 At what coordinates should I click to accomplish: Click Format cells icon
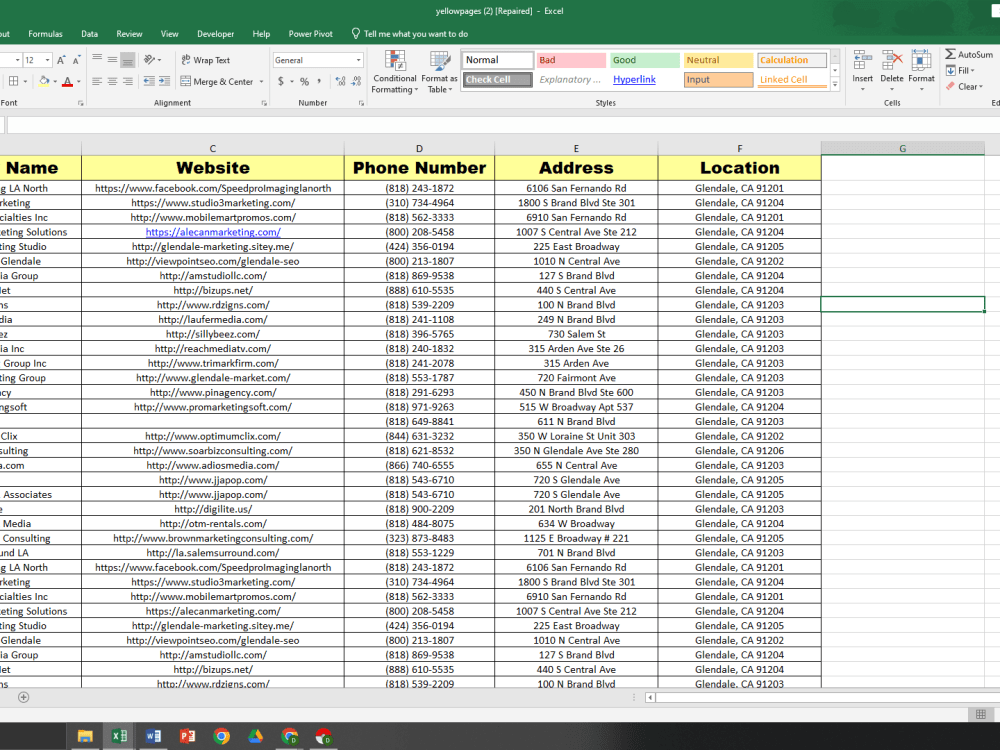point(921,61)
